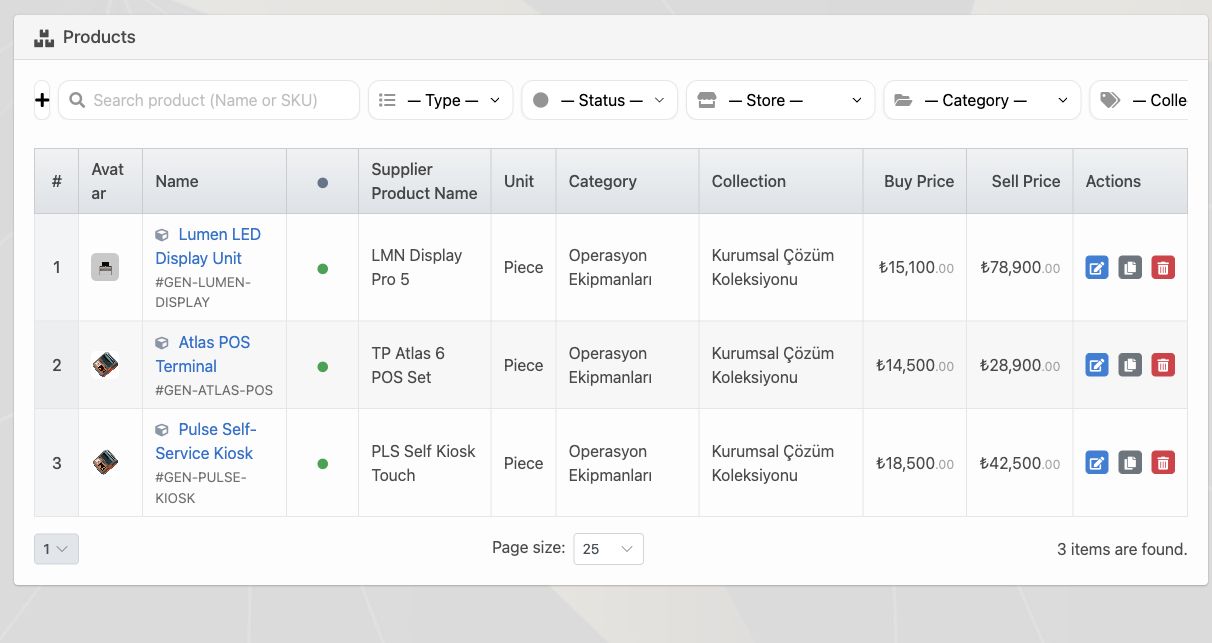Click the Products boxes icon in header

pyautogui.click(x=43, y=38)
